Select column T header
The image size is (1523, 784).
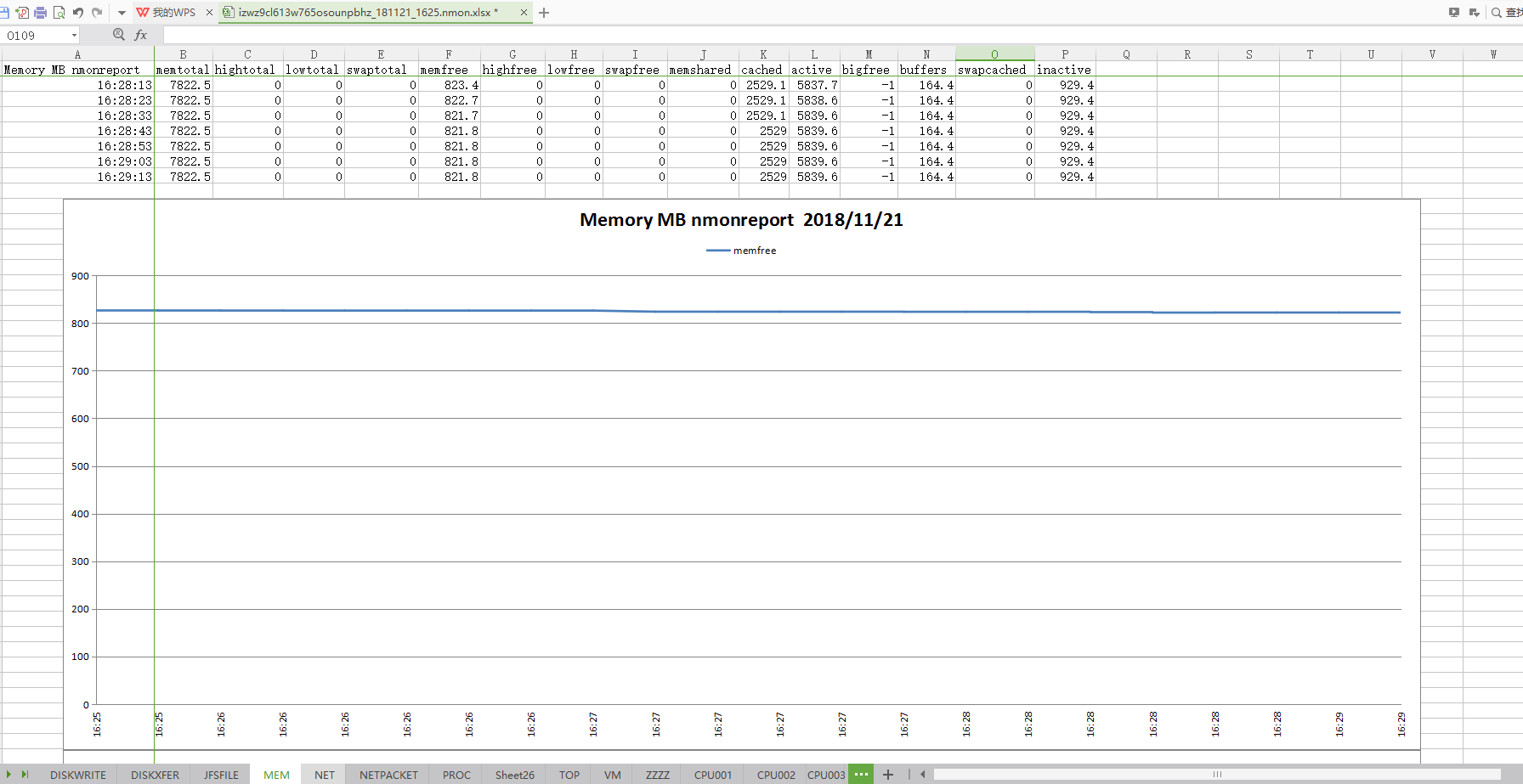(1310, 54)
